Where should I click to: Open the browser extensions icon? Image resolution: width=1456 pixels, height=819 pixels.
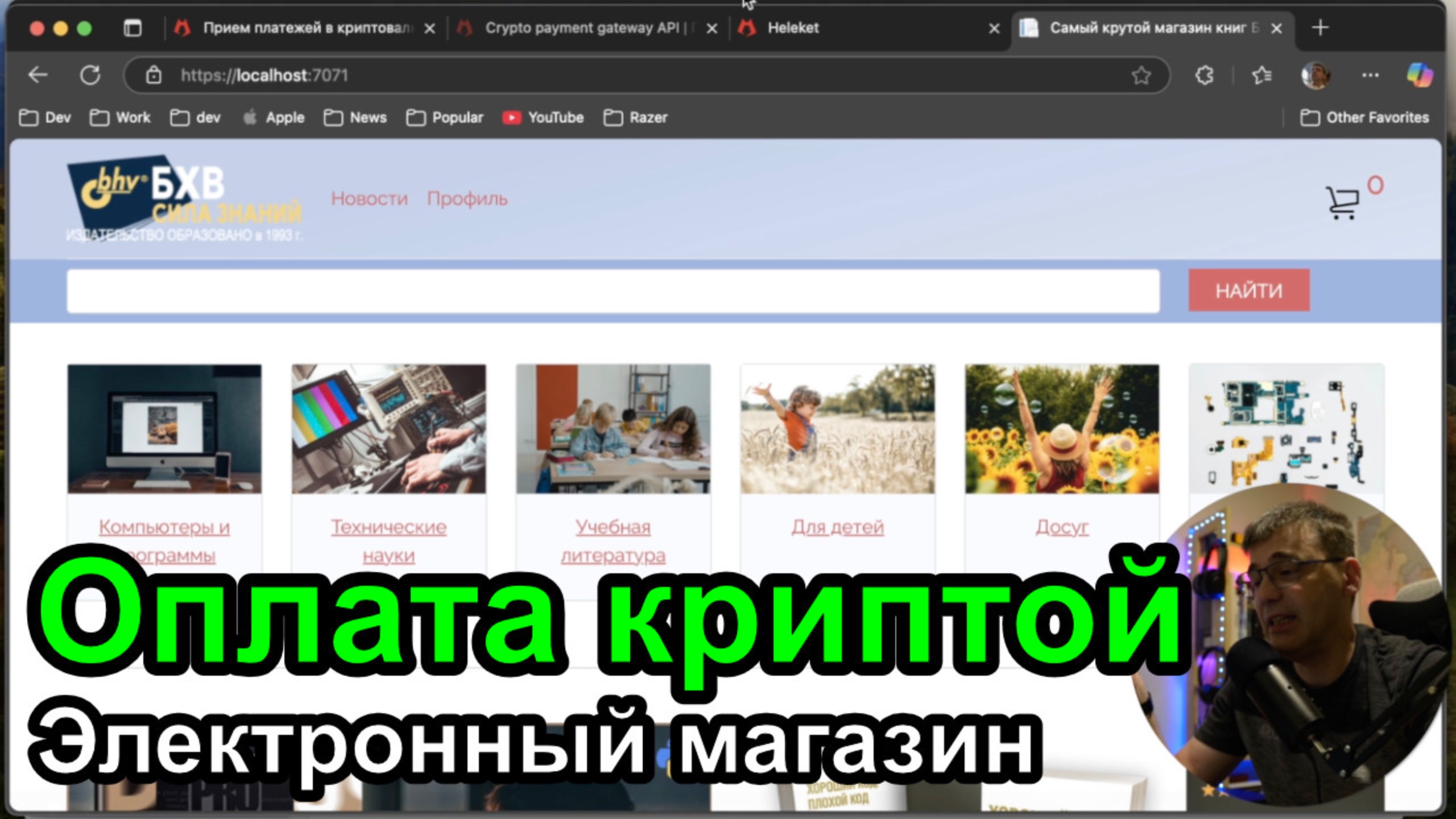(1204, 75)
